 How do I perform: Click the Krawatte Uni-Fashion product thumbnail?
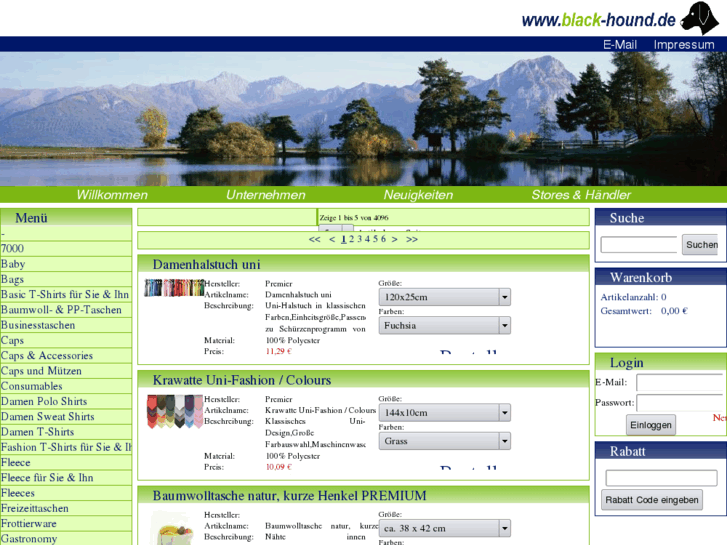(175, 411)
